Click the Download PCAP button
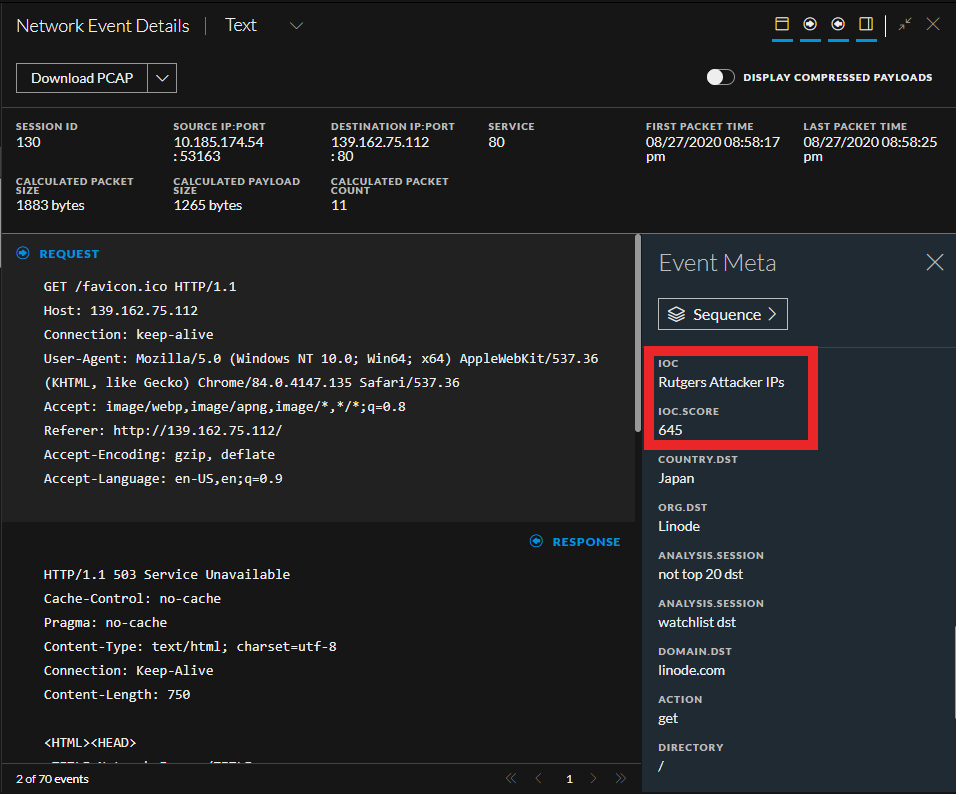 (82, 78)
